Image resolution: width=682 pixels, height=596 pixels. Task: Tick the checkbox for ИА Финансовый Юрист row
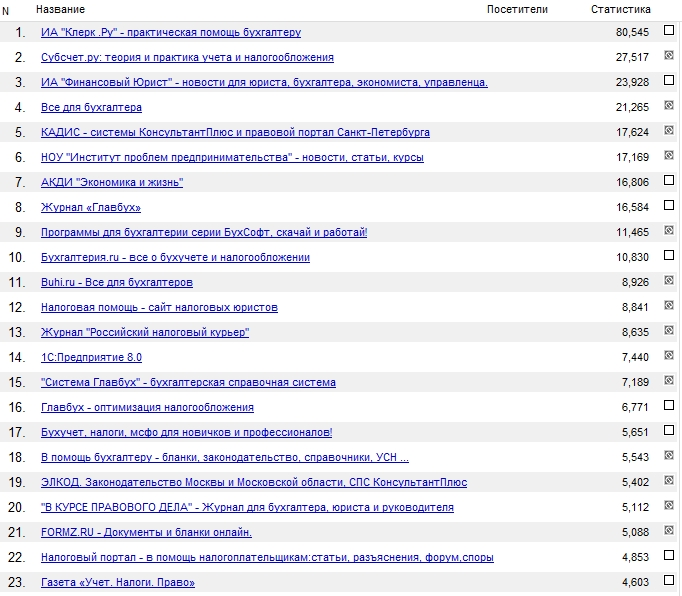(669, 80)
